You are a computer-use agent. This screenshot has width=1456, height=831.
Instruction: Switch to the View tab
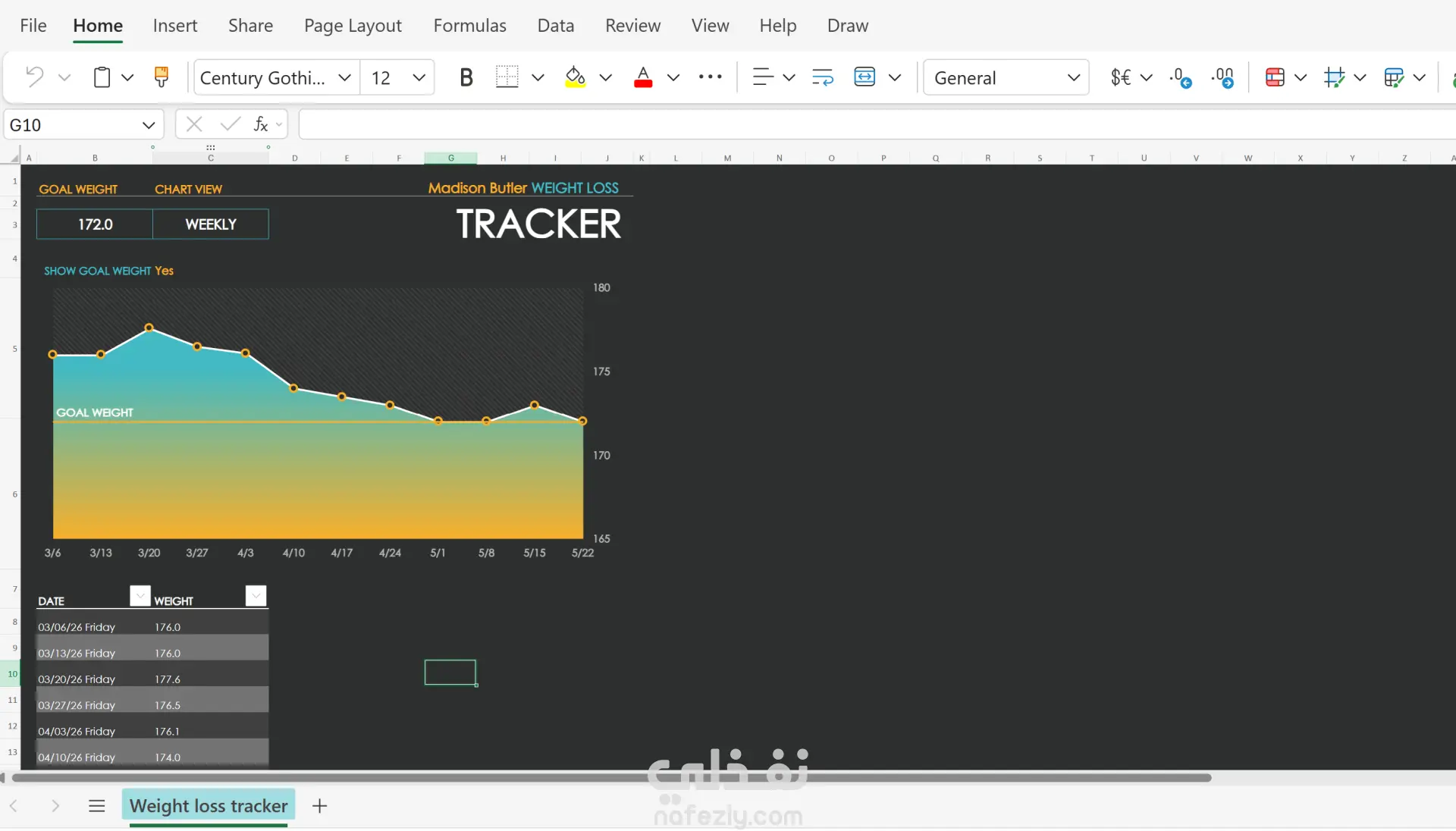coord(710,25)
